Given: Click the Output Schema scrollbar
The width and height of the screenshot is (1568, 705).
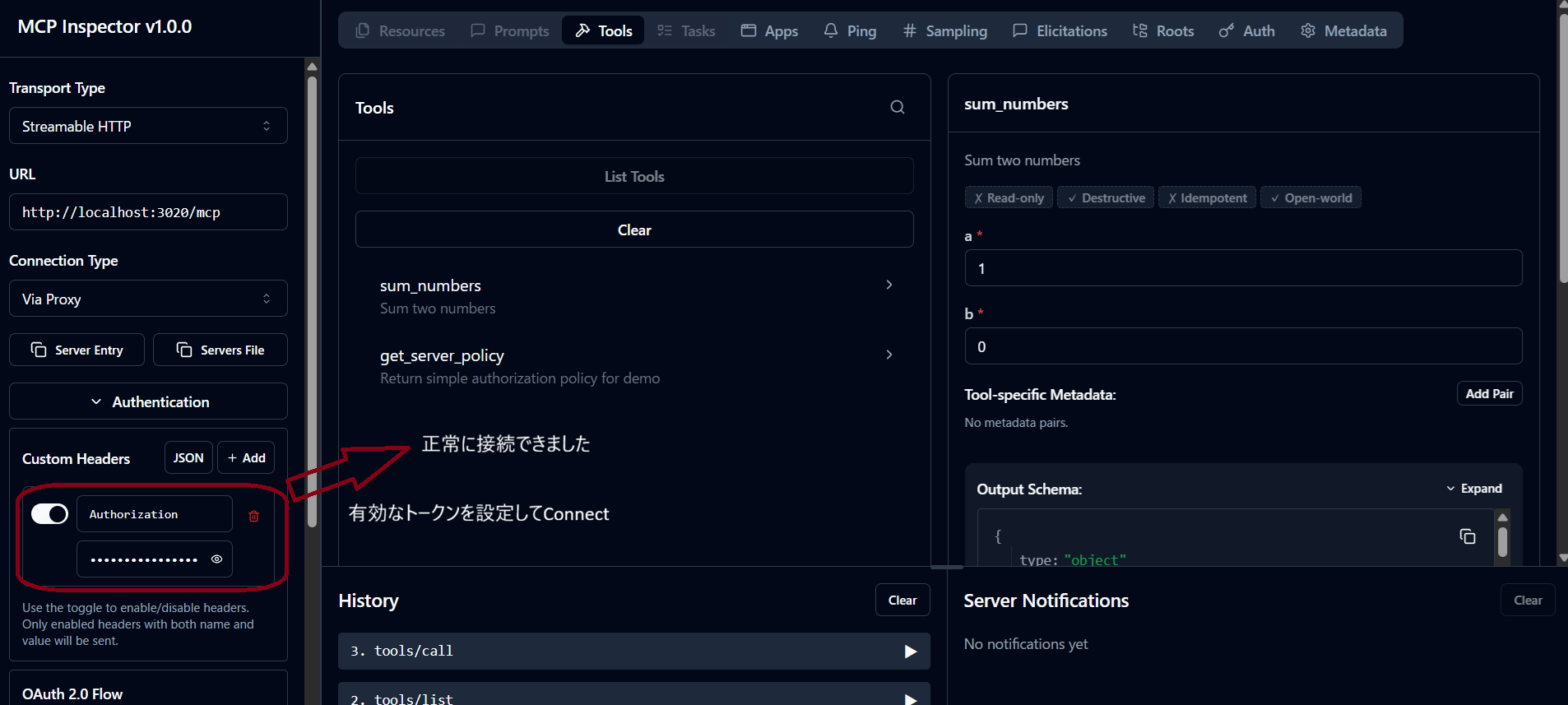Looking at the screenshot, I should click(1502, 542).
